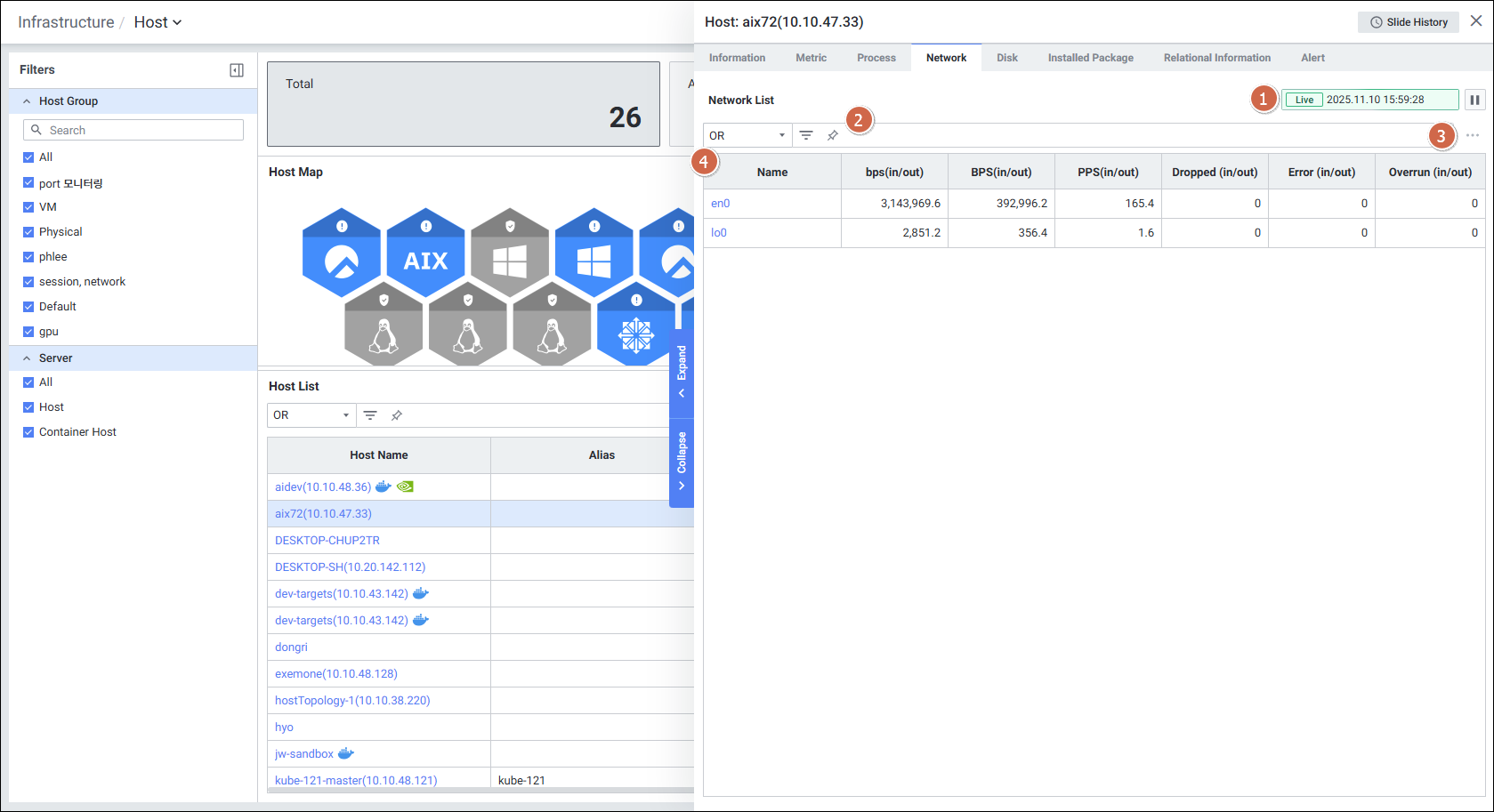1494x812 pixels.
Task: Click the Host List filter icon
Action: (370, 415)
